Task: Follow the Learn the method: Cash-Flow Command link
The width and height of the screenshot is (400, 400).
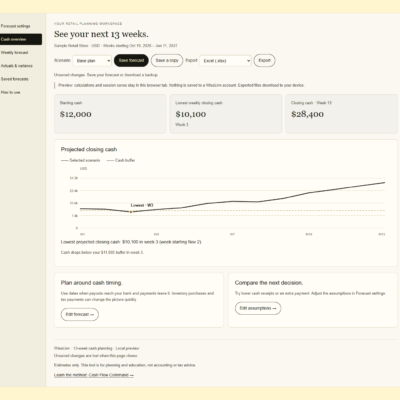Action: 94,375
